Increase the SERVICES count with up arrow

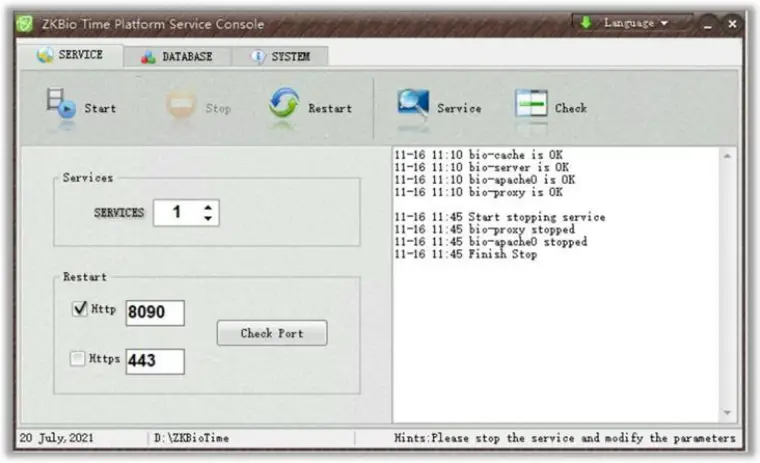[x=208, y=208]
